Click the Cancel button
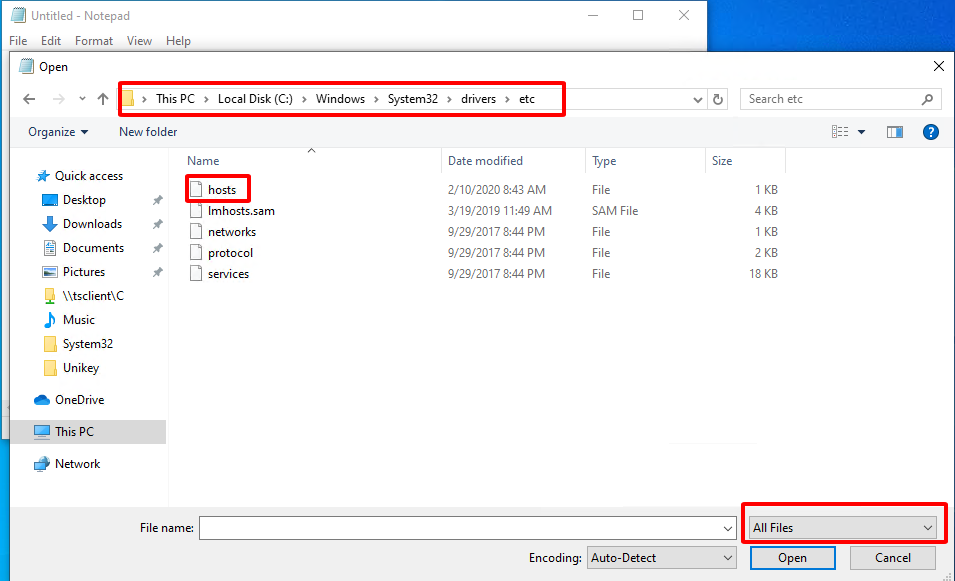Image resolution: width=955 pixels, height=581 pixels. pyautogui.click(x=893, y=558)
